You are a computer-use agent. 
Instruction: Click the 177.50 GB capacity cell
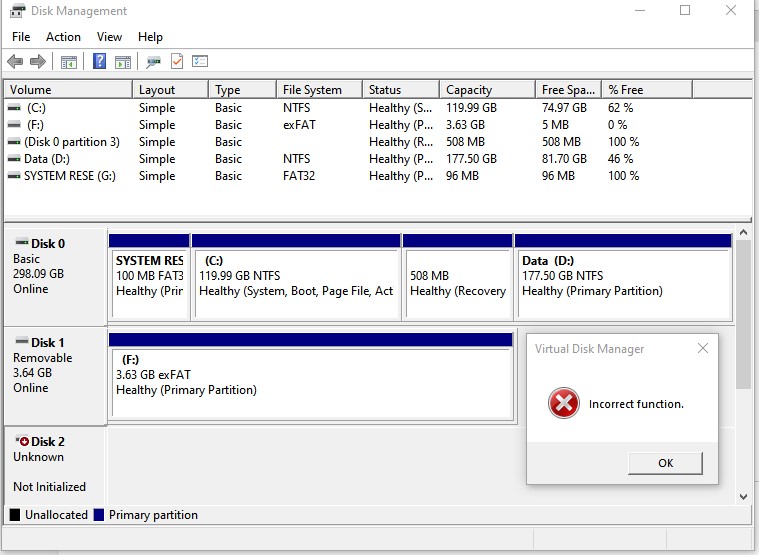pyautogui.click(x=471, y=159)
